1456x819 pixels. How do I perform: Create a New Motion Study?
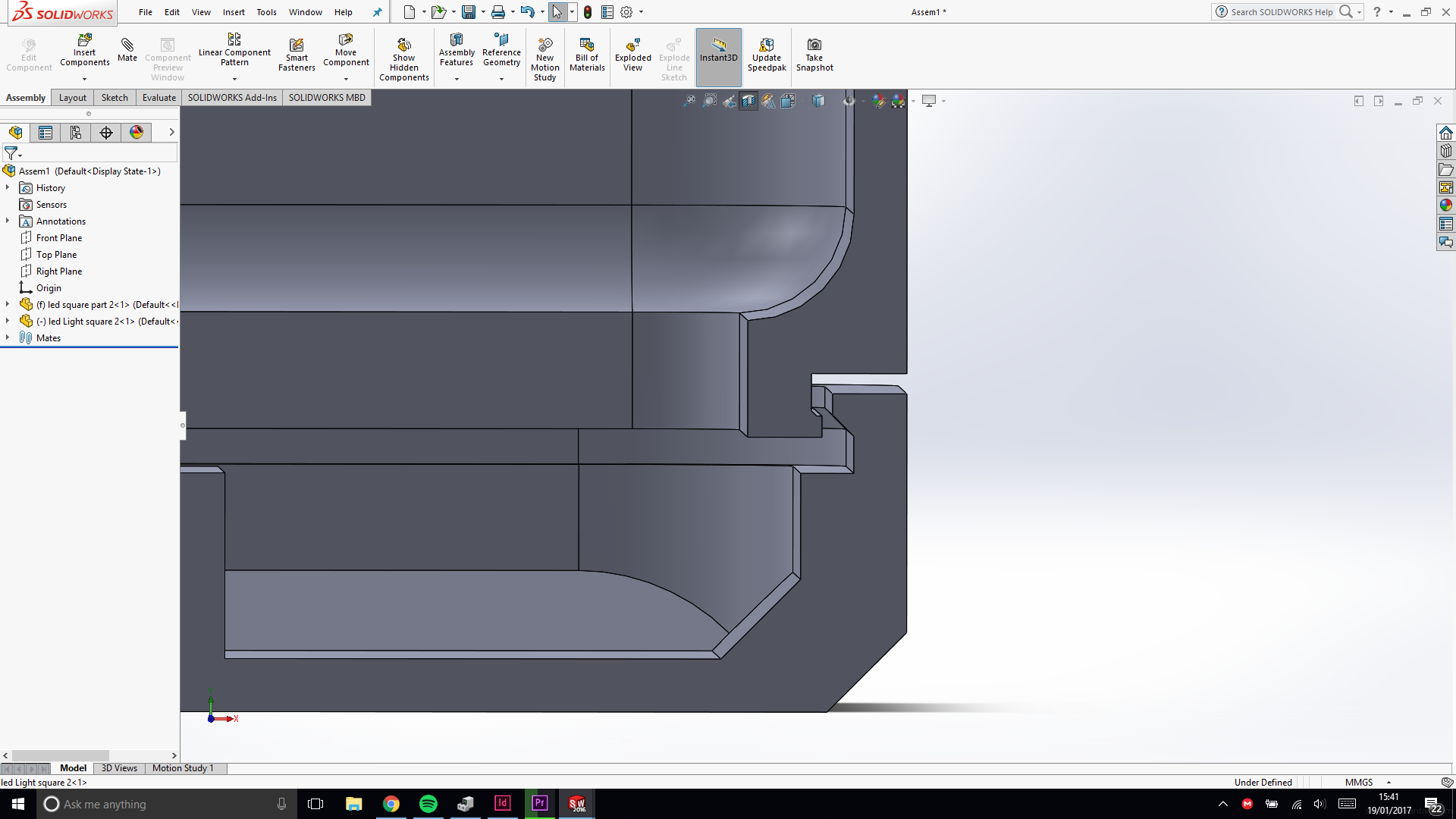[545, 59]
